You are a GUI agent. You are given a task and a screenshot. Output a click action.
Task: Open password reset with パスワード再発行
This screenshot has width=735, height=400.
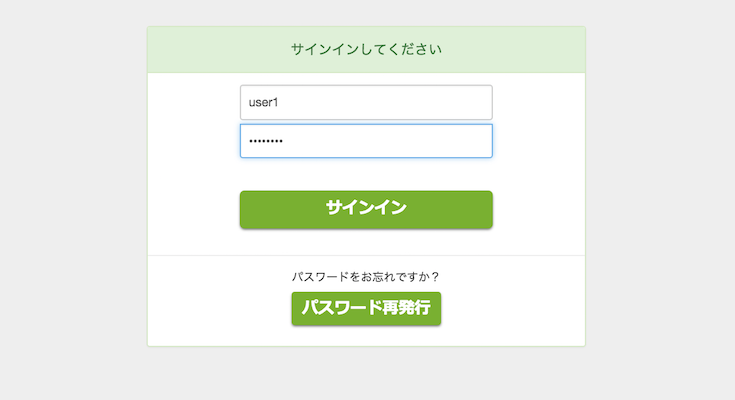coord(366,308)
